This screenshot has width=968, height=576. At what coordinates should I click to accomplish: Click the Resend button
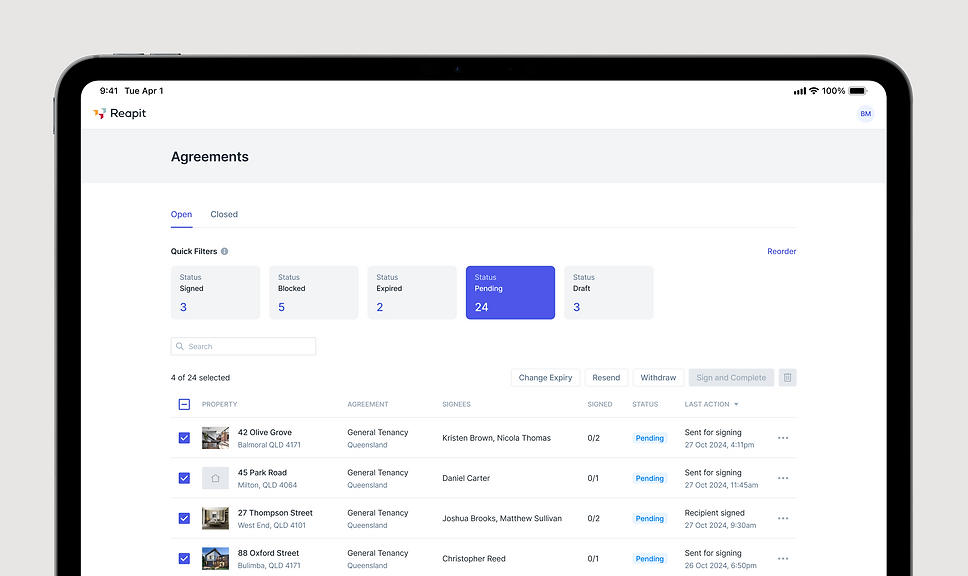pyautogui.click(x=606, y=378)
